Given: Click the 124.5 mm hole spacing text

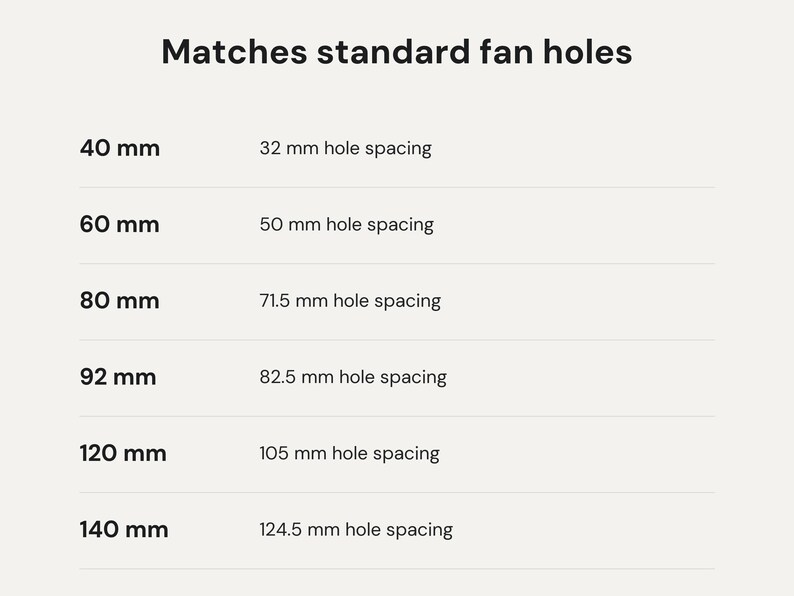Looking at the screenshot, I should (356, 530).
